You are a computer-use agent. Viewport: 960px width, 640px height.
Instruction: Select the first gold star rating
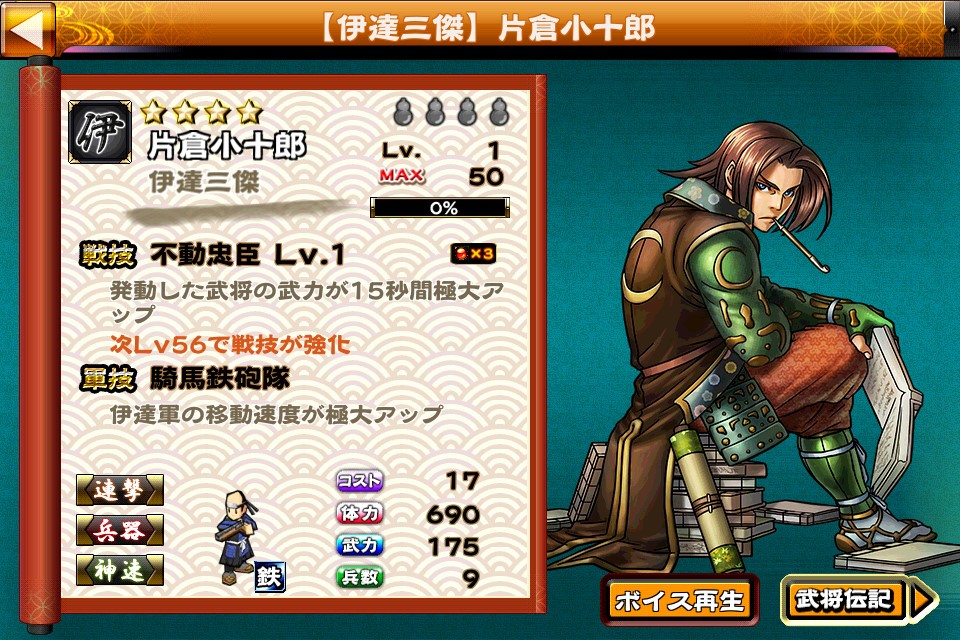pyautogui.click(x=153, y=112)
